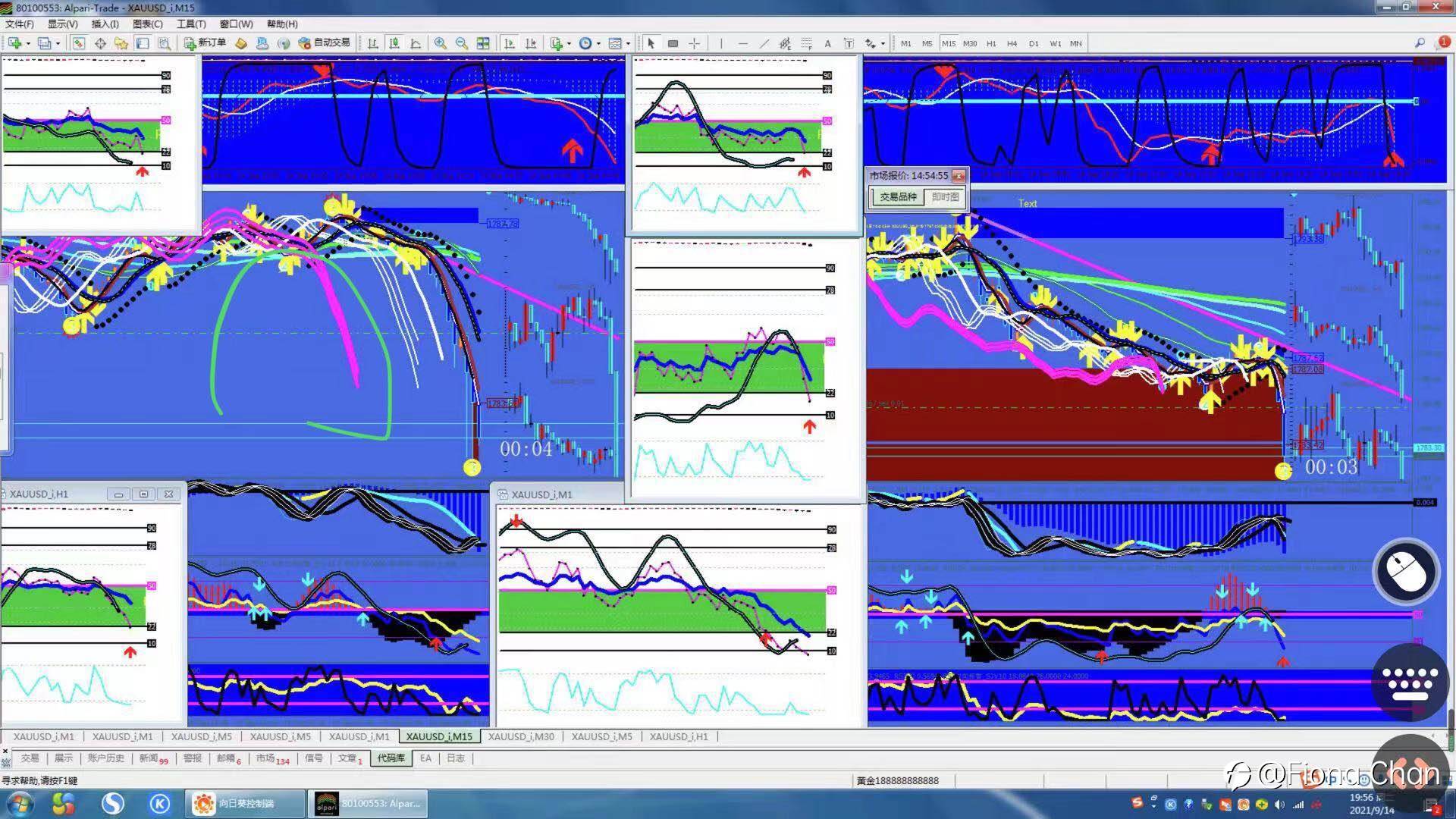Open the 账户历史 terminal tab
The width and height of the screenshot is (1456, 819).
pyautogui.click(x=105, y=758)
